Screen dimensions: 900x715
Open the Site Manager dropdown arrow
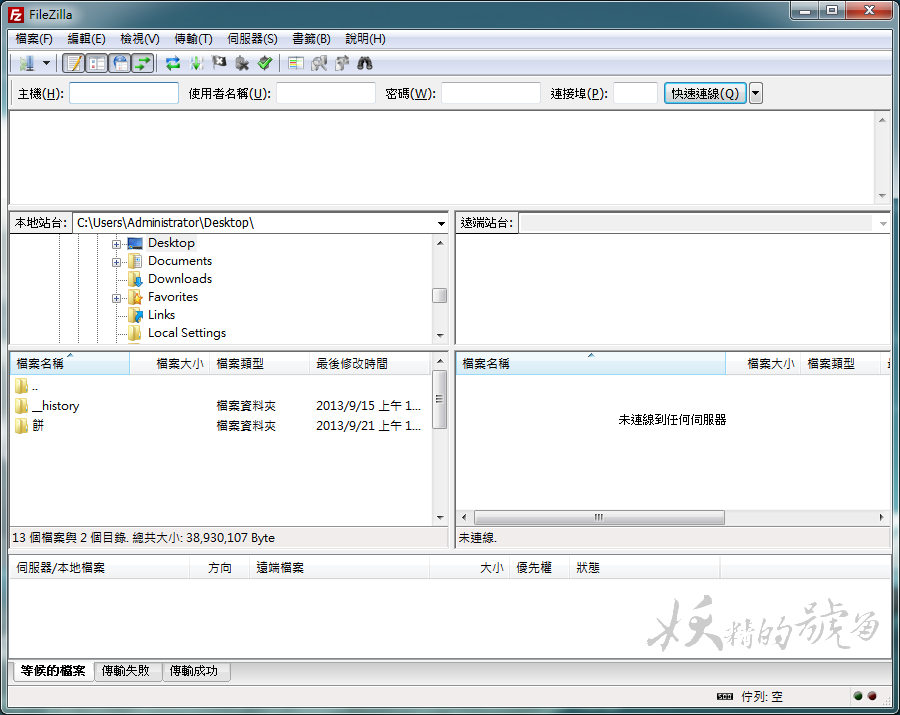(x=46, y=63)
